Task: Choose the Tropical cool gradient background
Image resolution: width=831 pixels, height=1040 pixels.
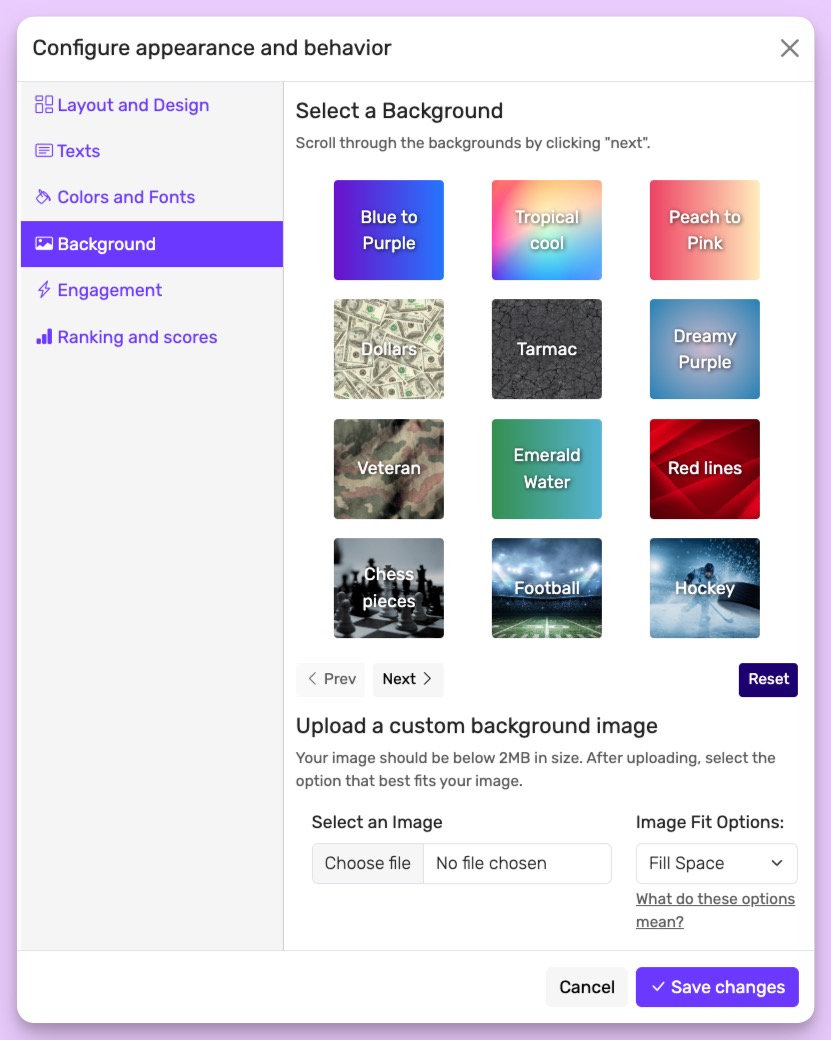Action: click(x=546, y=230)
